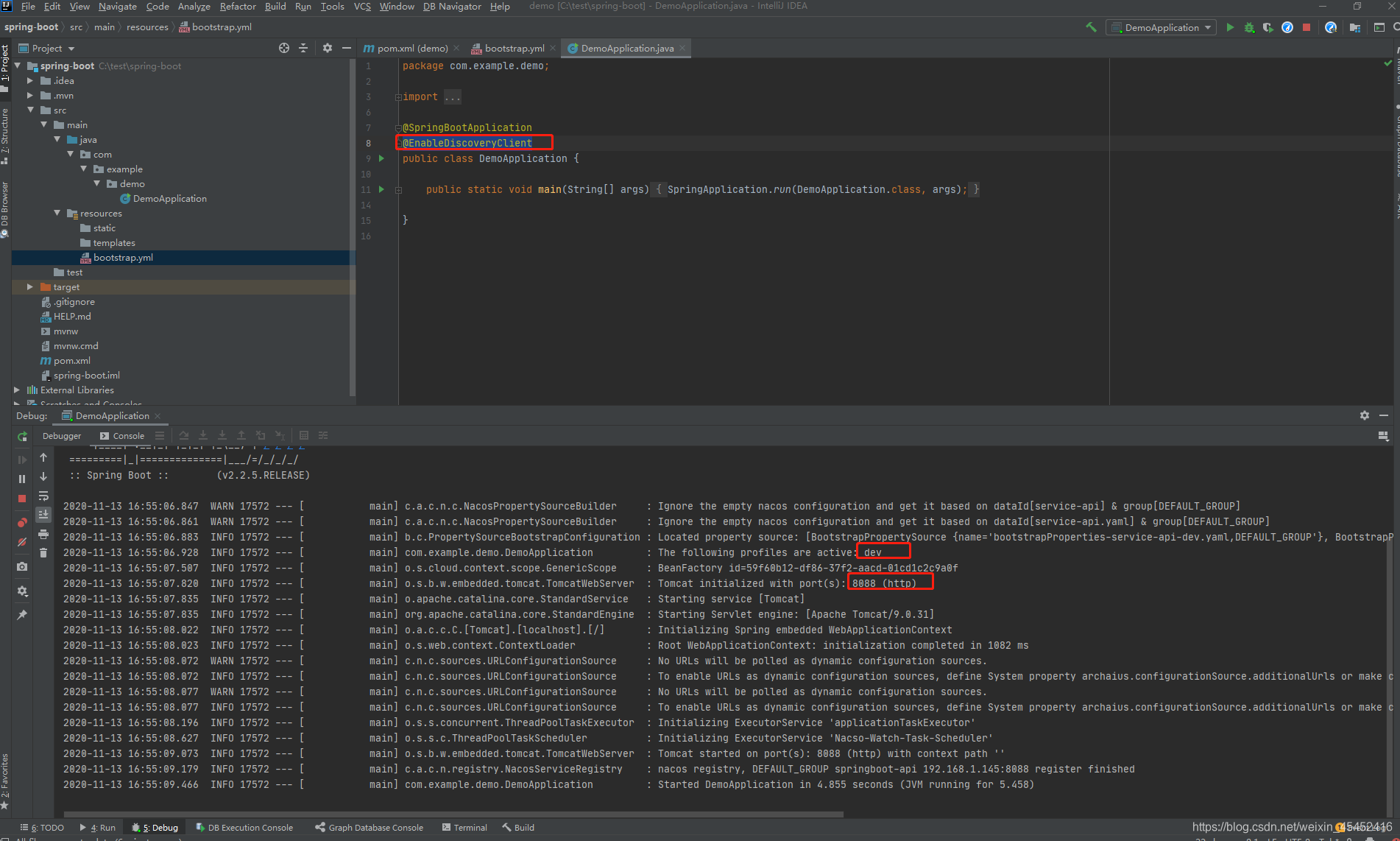The height and width of the screenshot is (841, 1400).
Task: Open Graph Database Console window
Action: coord(370,828)
